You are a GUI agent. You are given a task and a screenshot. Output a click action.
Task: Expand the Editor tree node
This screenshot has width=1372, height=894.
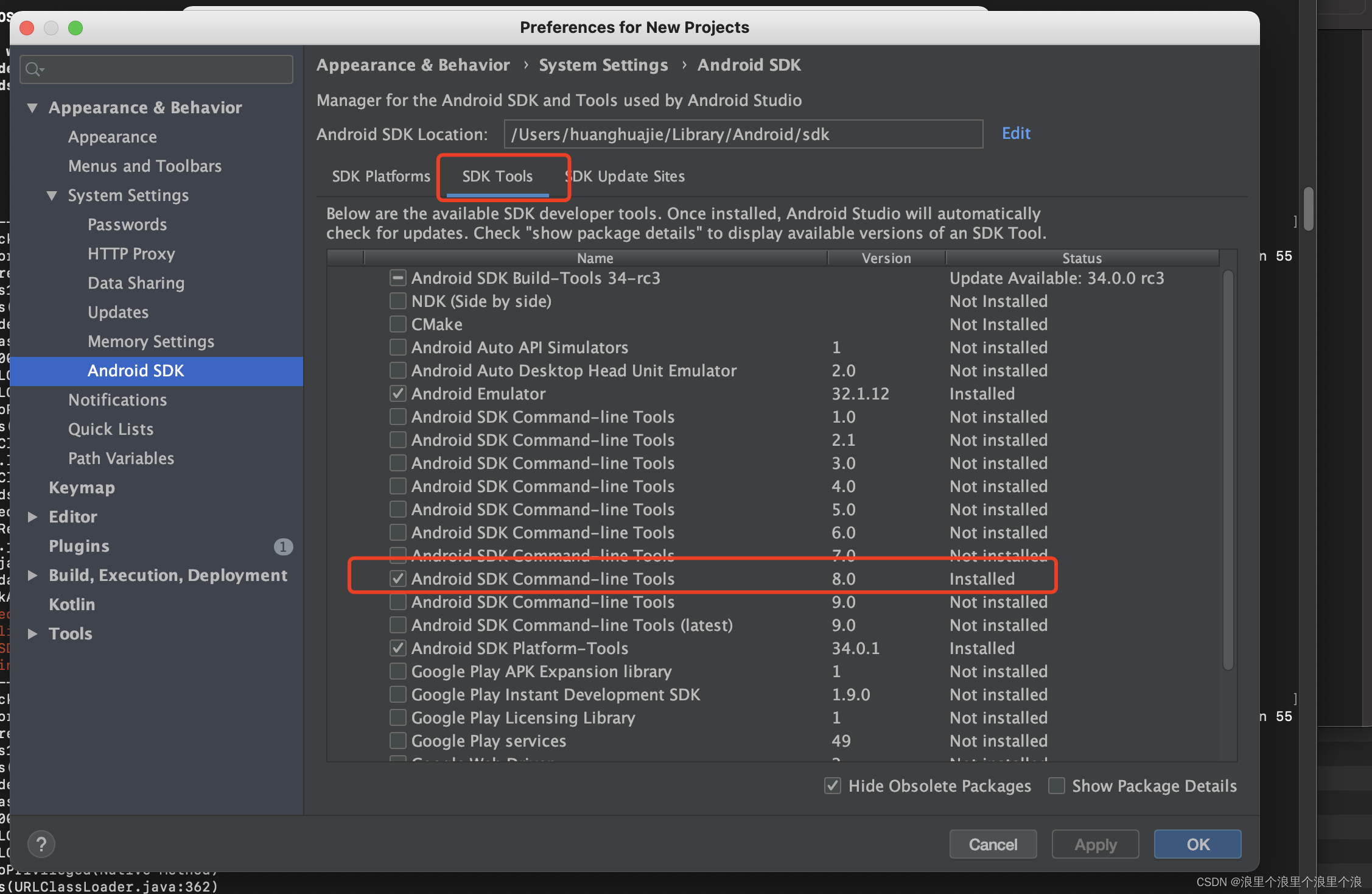(x=33, y=517)
